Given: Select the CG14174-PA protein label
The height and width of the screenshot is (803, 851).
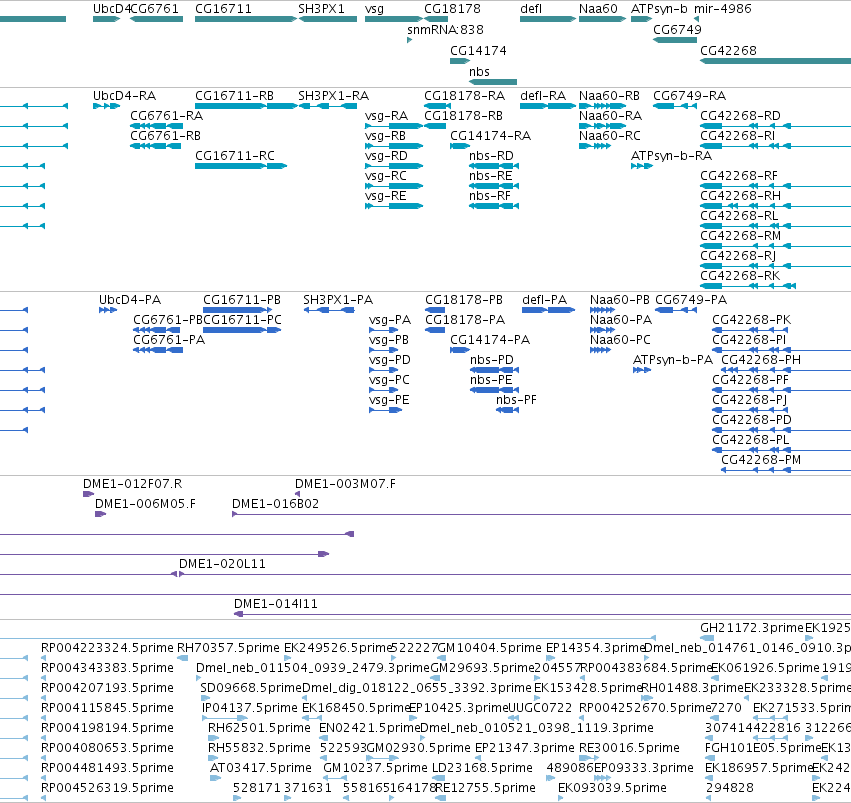Looking at the screenshot, I should (490, 340).
